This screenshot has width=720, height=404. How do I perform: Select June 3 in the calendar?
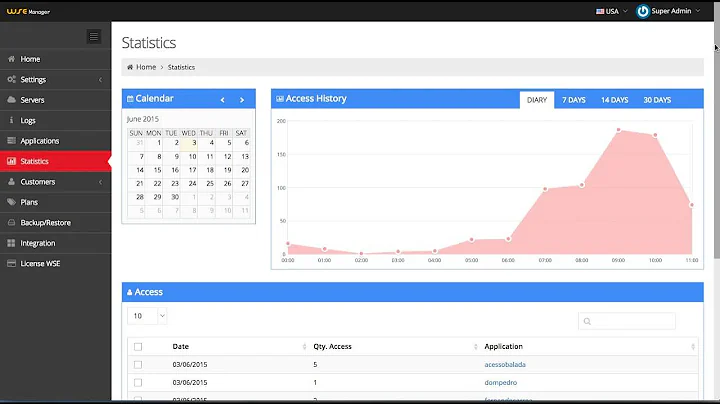[x=189, y=143]
